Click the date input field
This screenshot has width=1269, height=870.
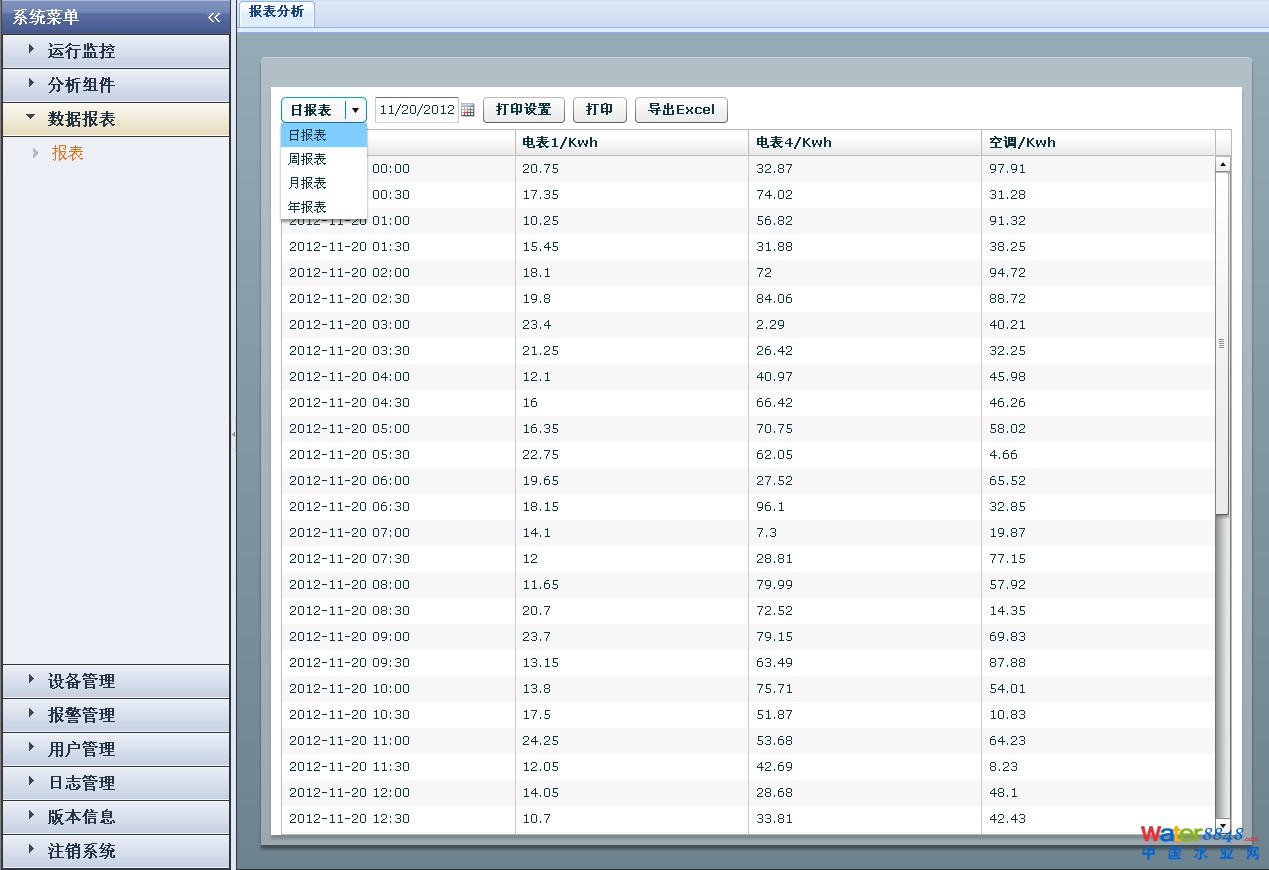tap(417, 110)
